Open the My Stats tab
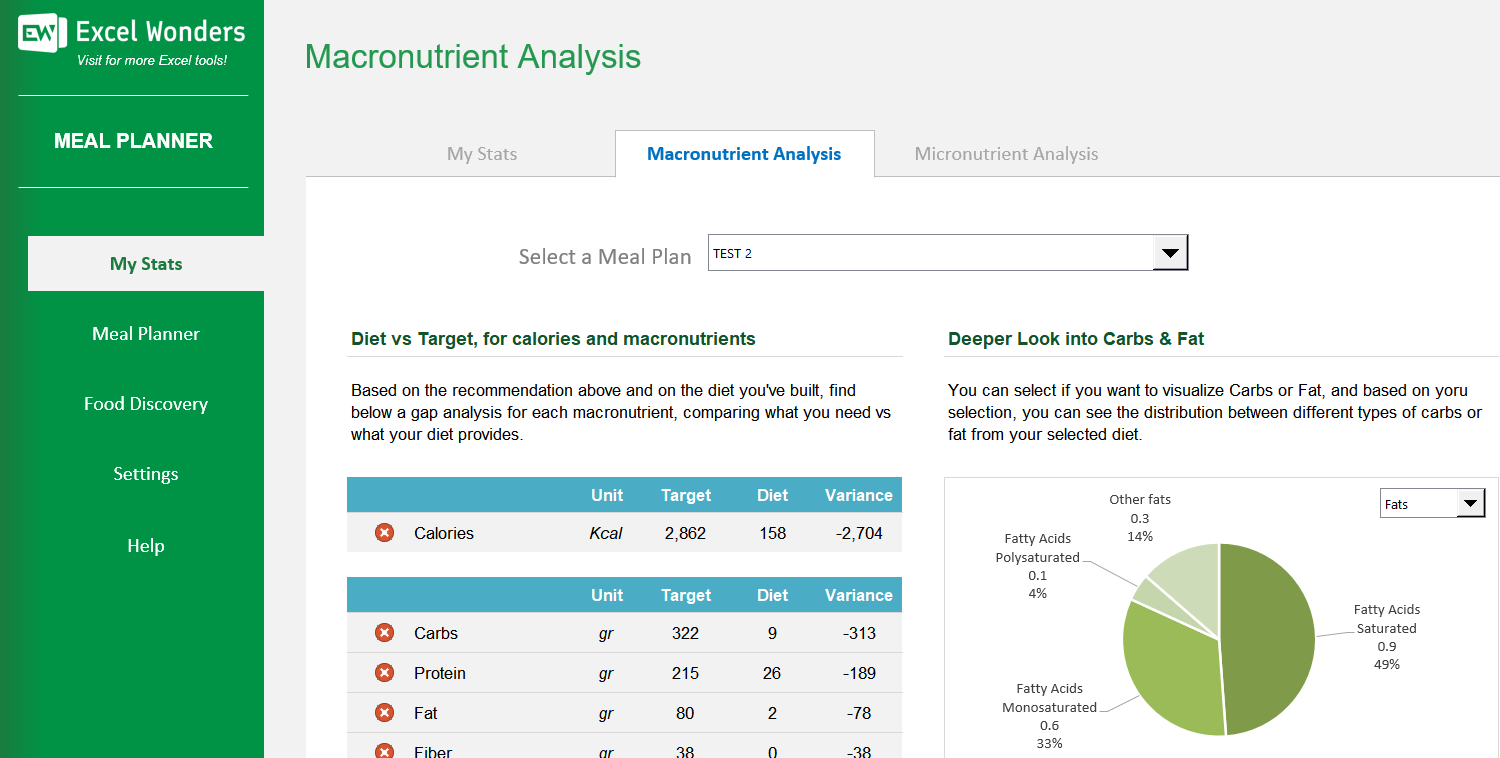The width and height of the screenshot is (1500, 758). (482, 153)
